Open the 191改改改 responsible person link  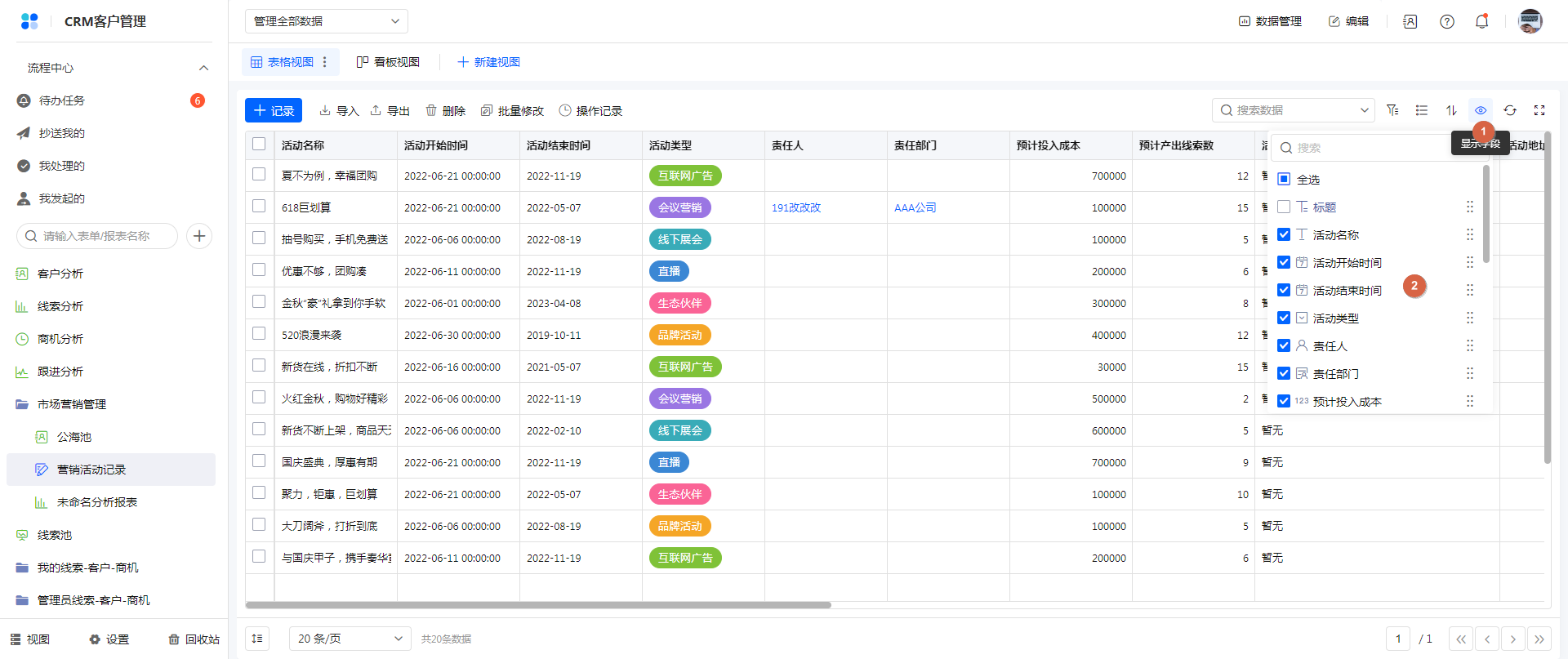click(x=796, y=207)
